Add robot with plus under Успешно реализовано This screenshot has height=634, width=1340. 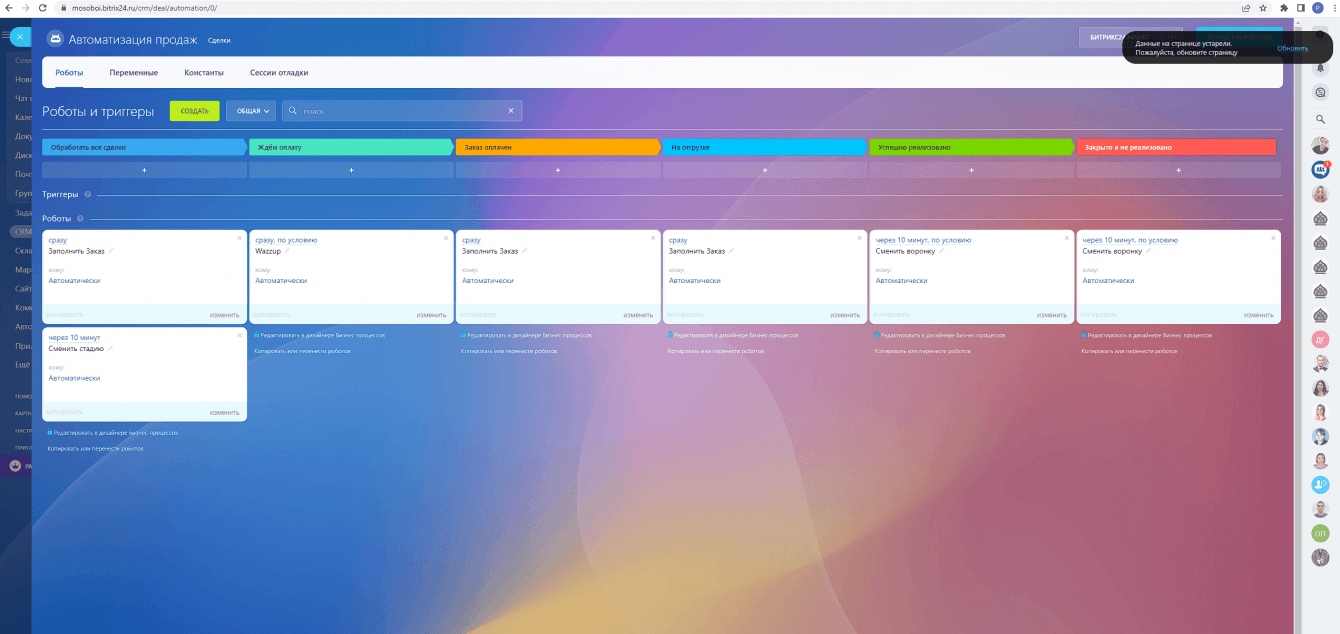972,171
